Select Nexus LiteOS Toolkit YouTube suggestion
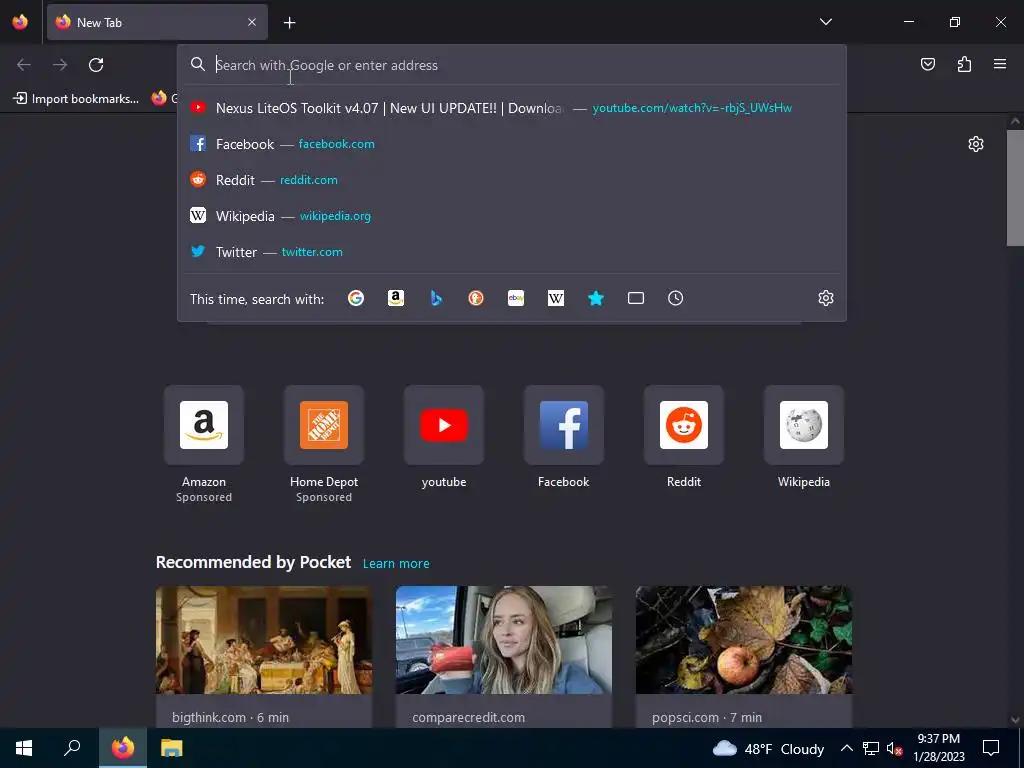This screenshot has height=768, width=1024. coord(512,108)
